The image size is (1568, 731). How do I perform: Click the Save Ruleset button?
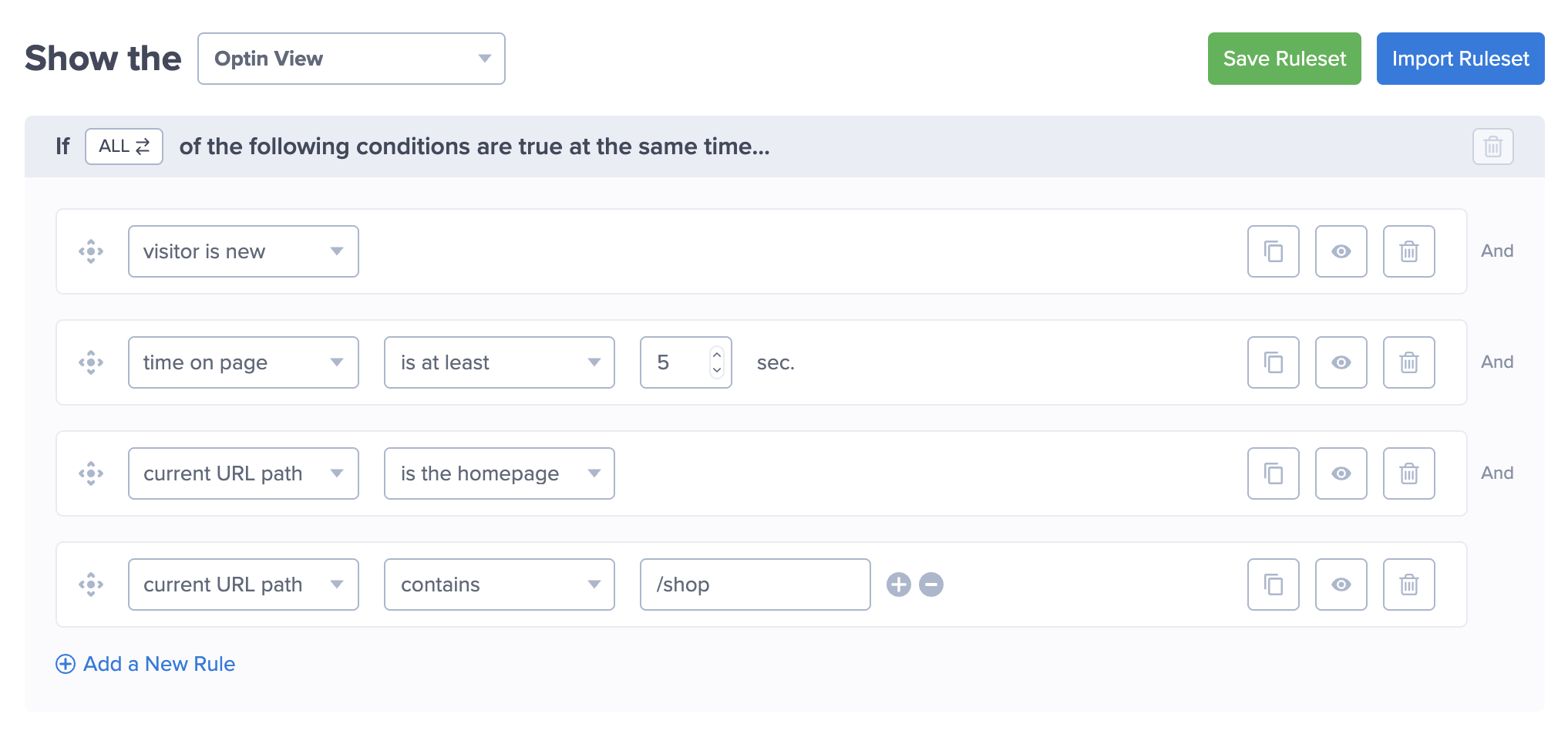[x=1284, y=59]
